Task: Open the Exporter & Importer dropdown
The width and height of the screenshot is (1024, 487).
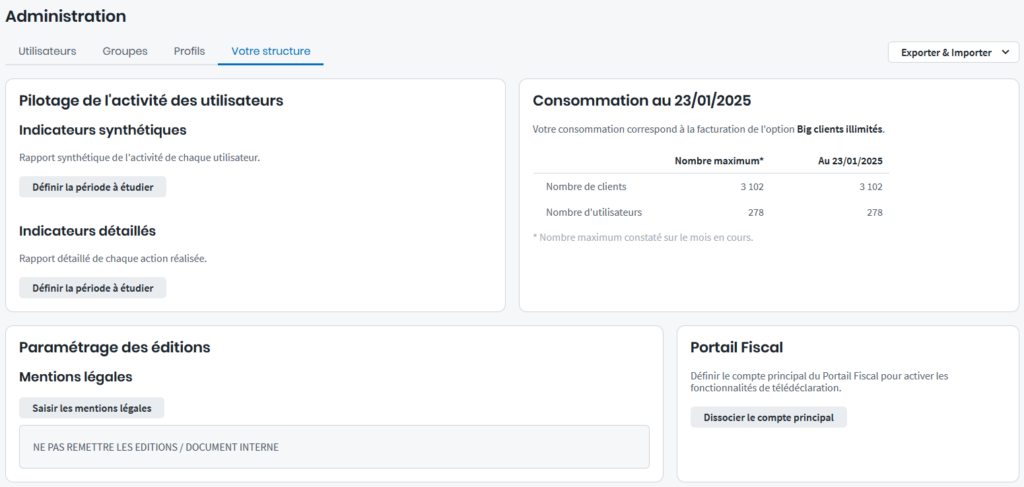Action: [946, 53]
